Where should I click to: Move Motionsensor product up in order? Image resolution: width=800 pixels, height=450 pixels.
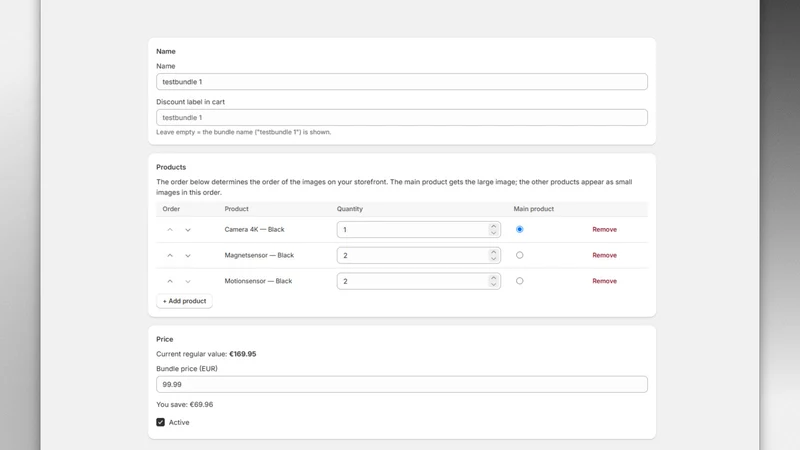[170, 281]
